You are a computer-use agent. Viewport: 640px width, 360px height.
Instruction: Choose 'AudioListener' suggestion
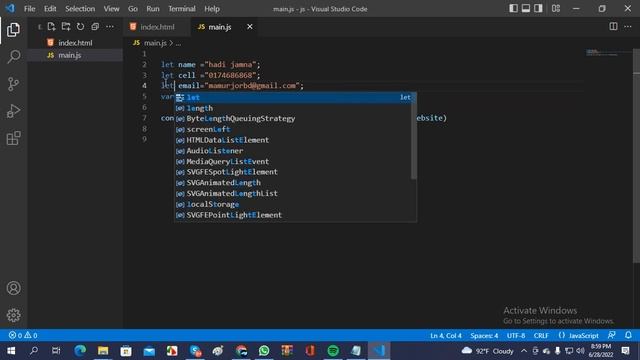[293, 151]
